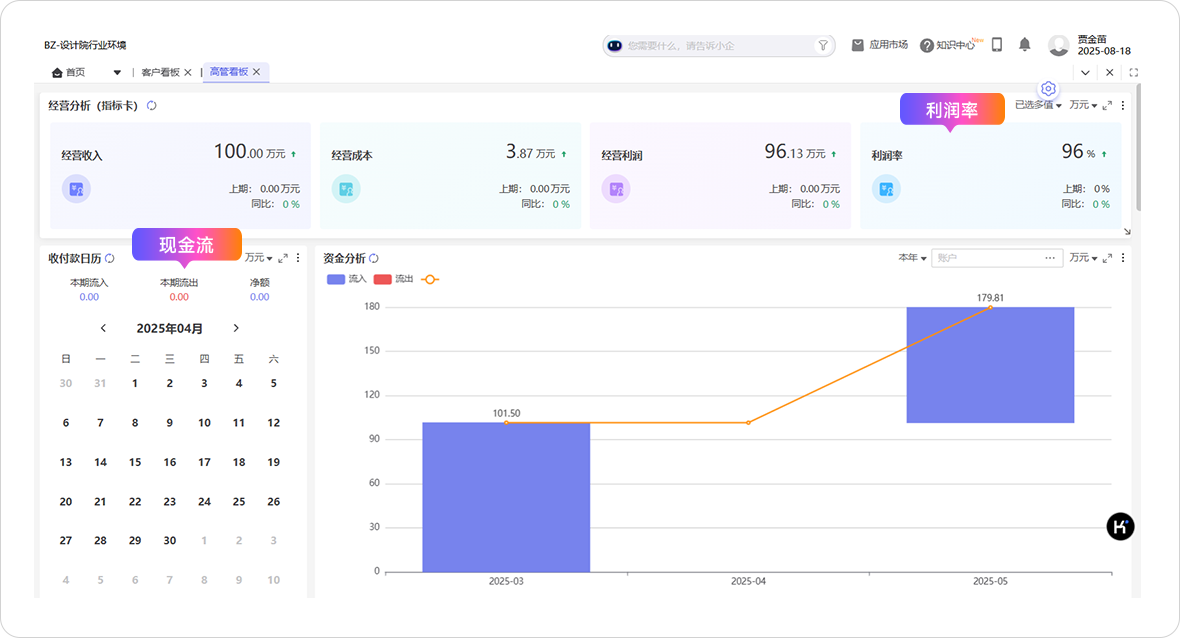This screenshot has width=1180, height=638.
Task: Refresh the 收付款日历 panel
Action: [x=110, y=258]
